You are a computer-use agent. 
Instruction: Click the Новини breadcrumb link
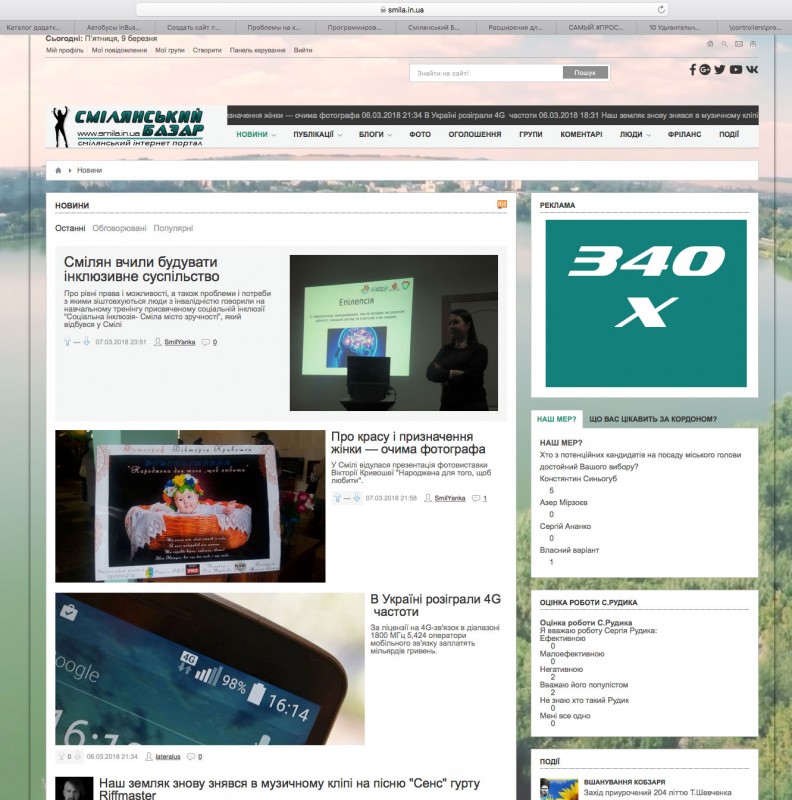pos(89,170)
